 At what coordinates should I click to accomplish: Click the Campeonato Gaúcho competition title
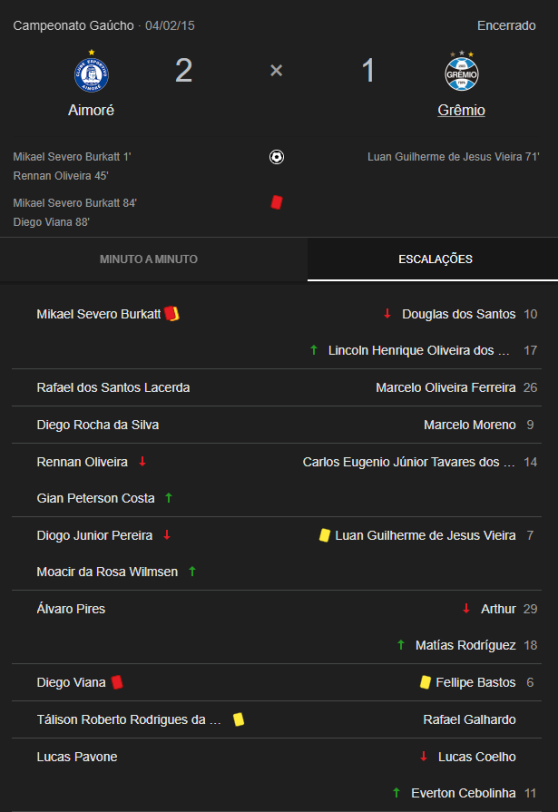pos(74,25)
